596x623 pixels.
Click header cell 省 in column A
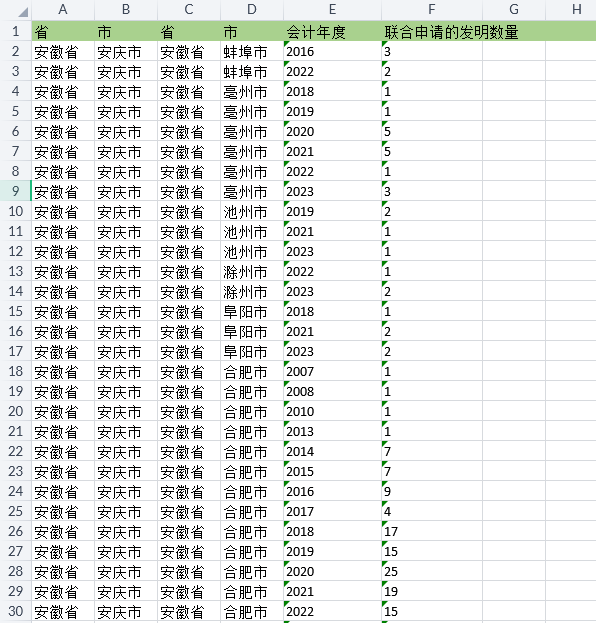63,31
